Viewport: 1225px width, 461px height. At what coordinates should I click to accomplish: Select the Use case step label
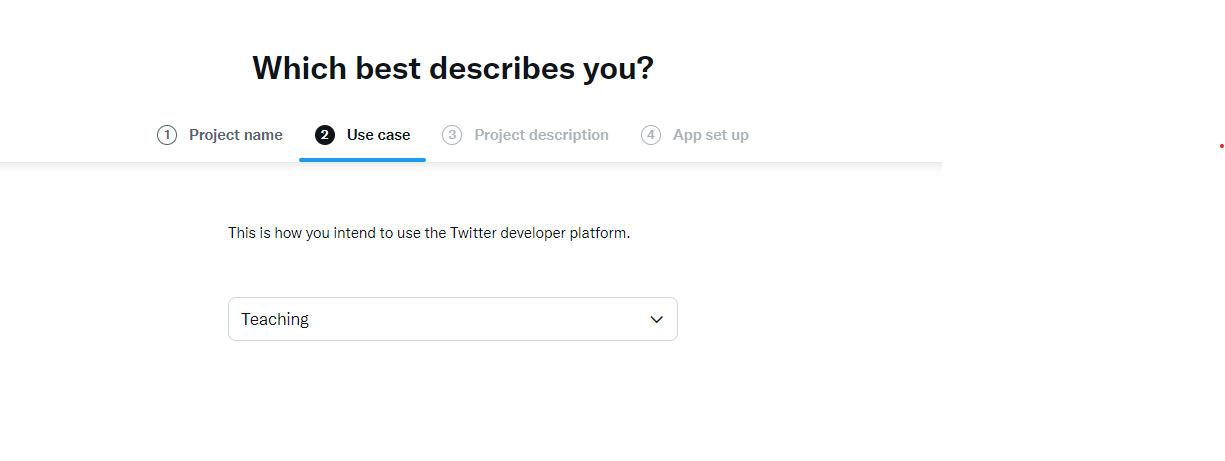[x=378, y=135]
